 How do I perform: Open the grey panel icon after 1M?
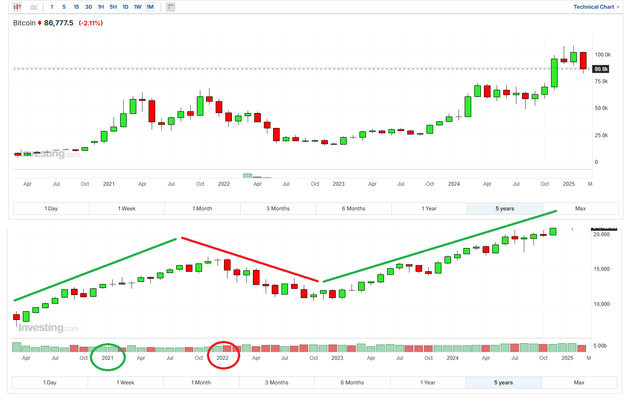(171, 7)
